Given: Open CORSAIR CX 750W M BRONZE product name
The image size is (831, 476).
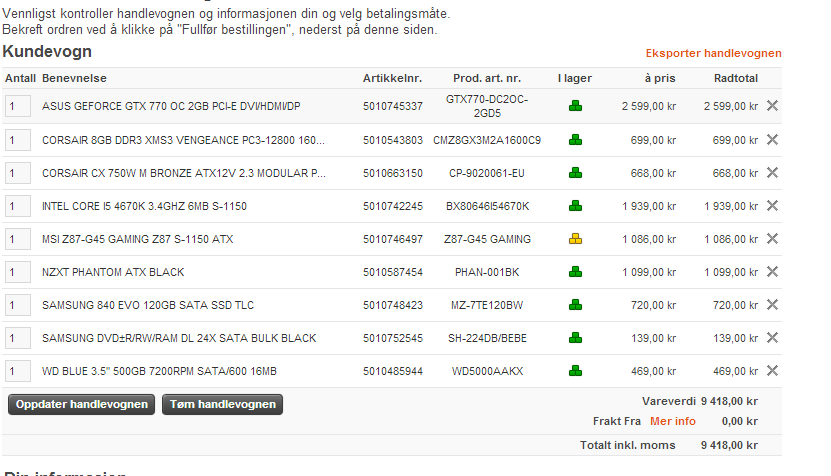Looking at the screenshot, I should (x=184, y=173).
